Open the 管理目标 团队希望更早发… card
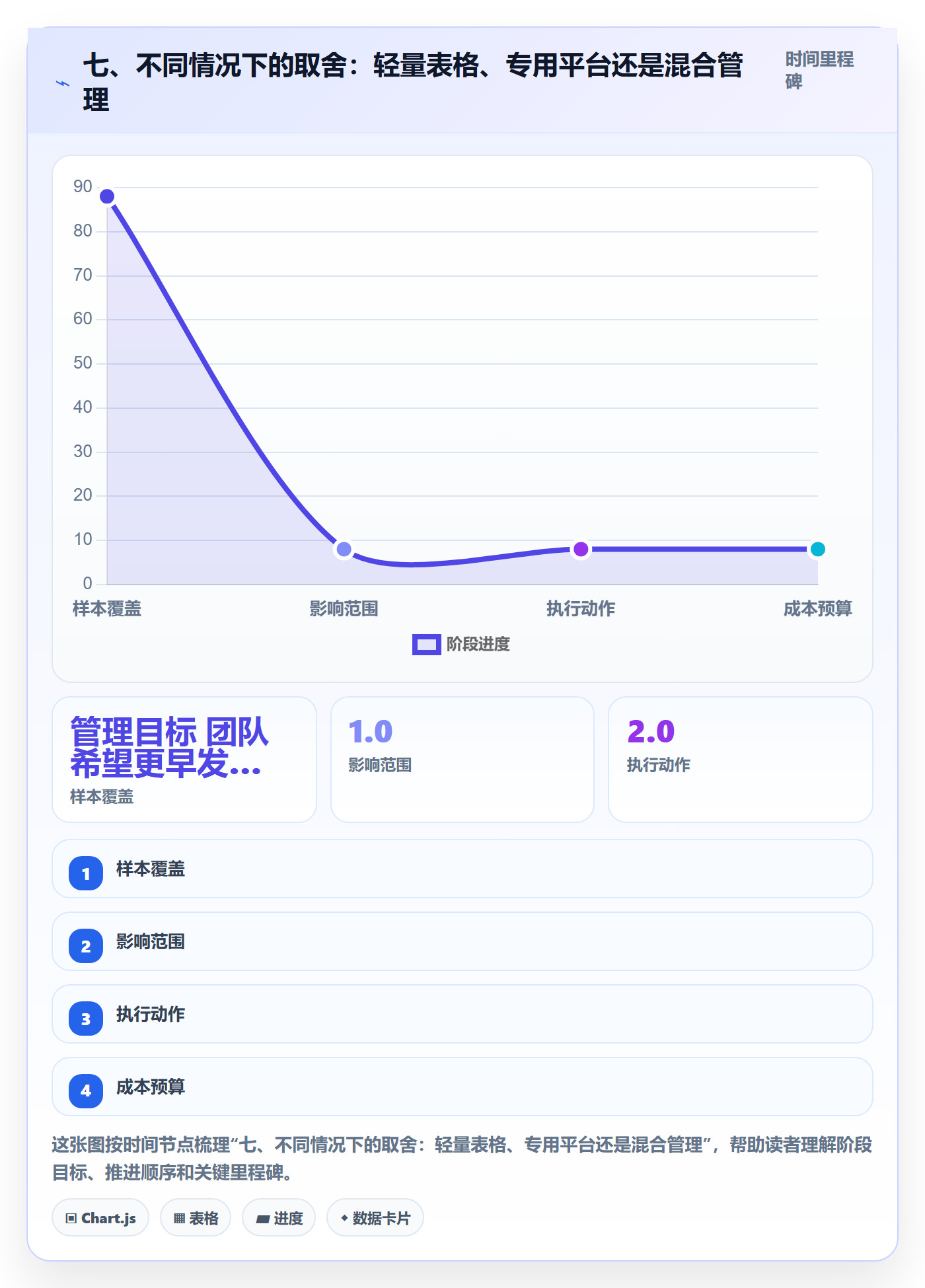This screenshot has height=1288, width=925. click(x=184, y=759)
